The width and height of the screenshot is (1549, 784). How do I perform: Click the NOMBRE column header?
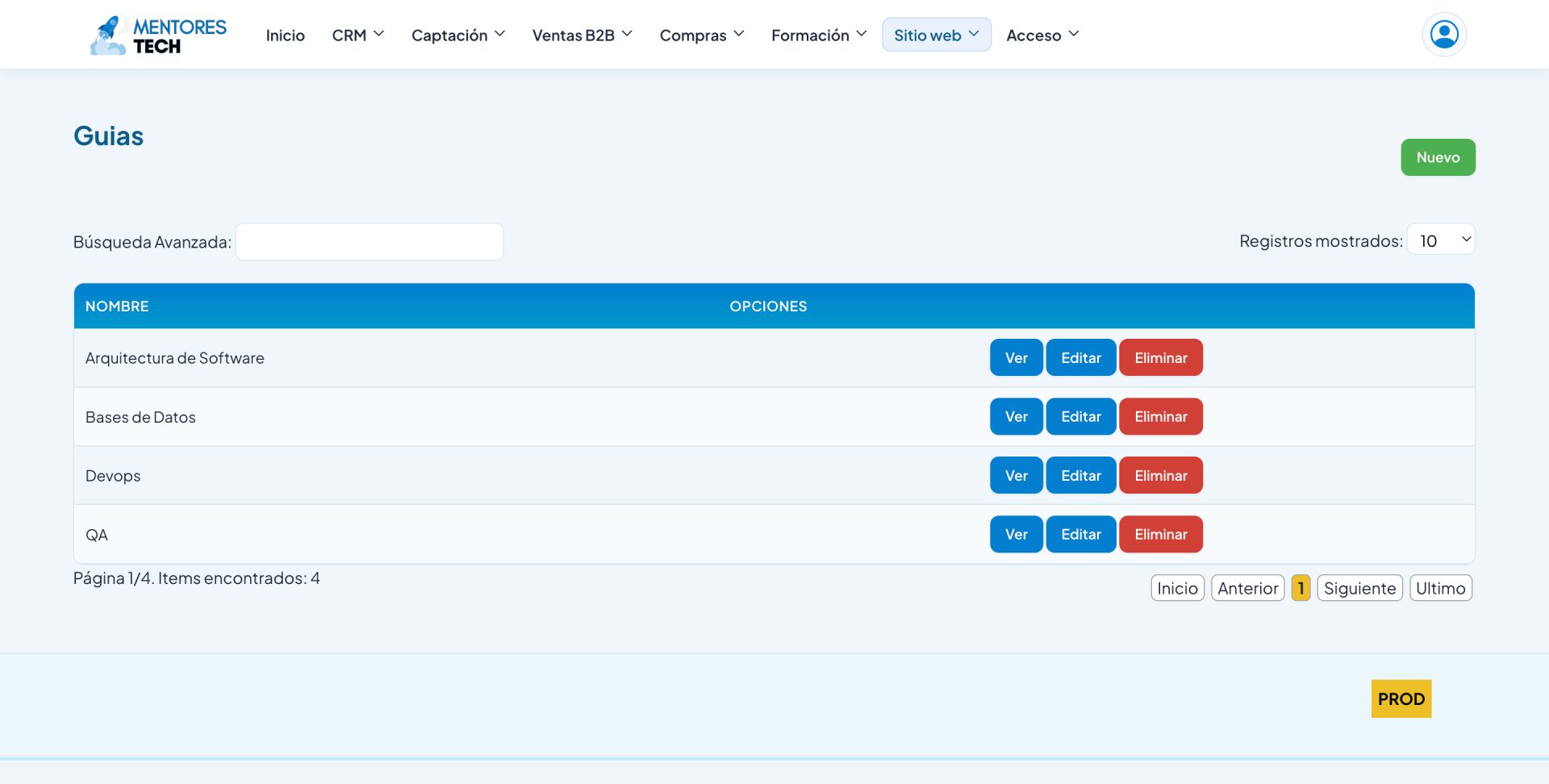pyautogui.click(x=117, y=307)
